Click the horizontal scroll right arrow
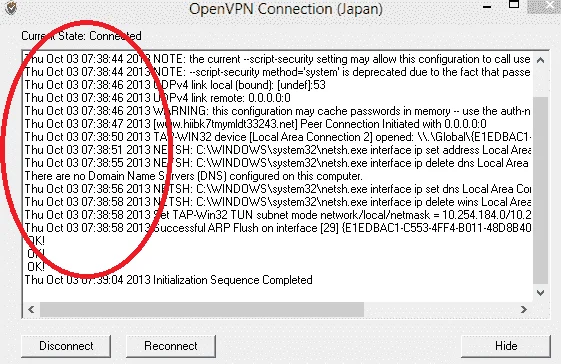Screen dimensions: 561x364 [523, 309]
